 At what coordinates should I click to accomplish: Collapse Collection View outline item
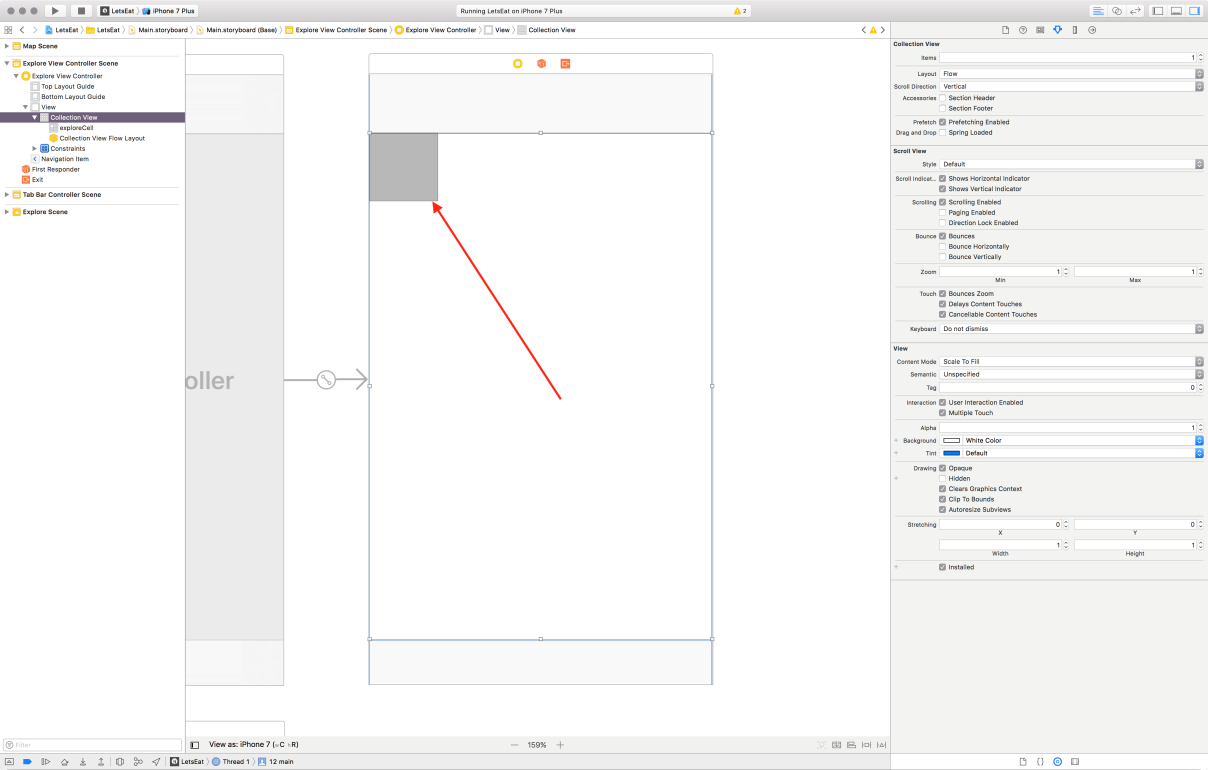[35, 117]
